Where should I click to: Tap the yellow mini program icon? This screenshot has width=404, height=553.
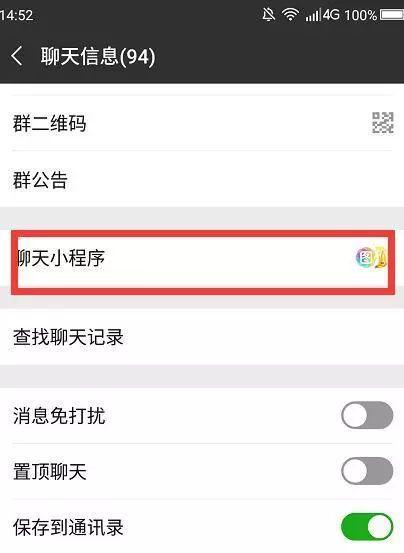pyautogui.click(x=381, y=257)
